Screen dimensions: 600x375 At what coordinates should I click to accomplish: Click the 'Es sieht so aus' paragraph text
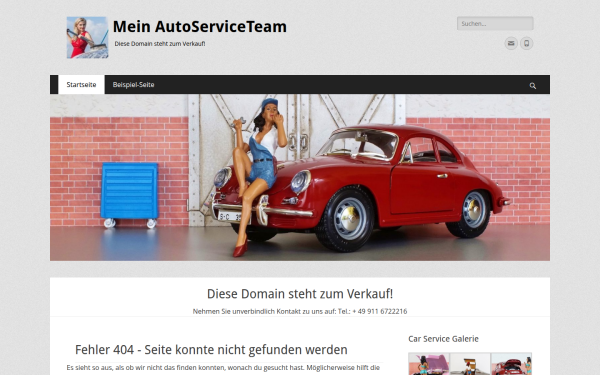[x=223, y=368]
